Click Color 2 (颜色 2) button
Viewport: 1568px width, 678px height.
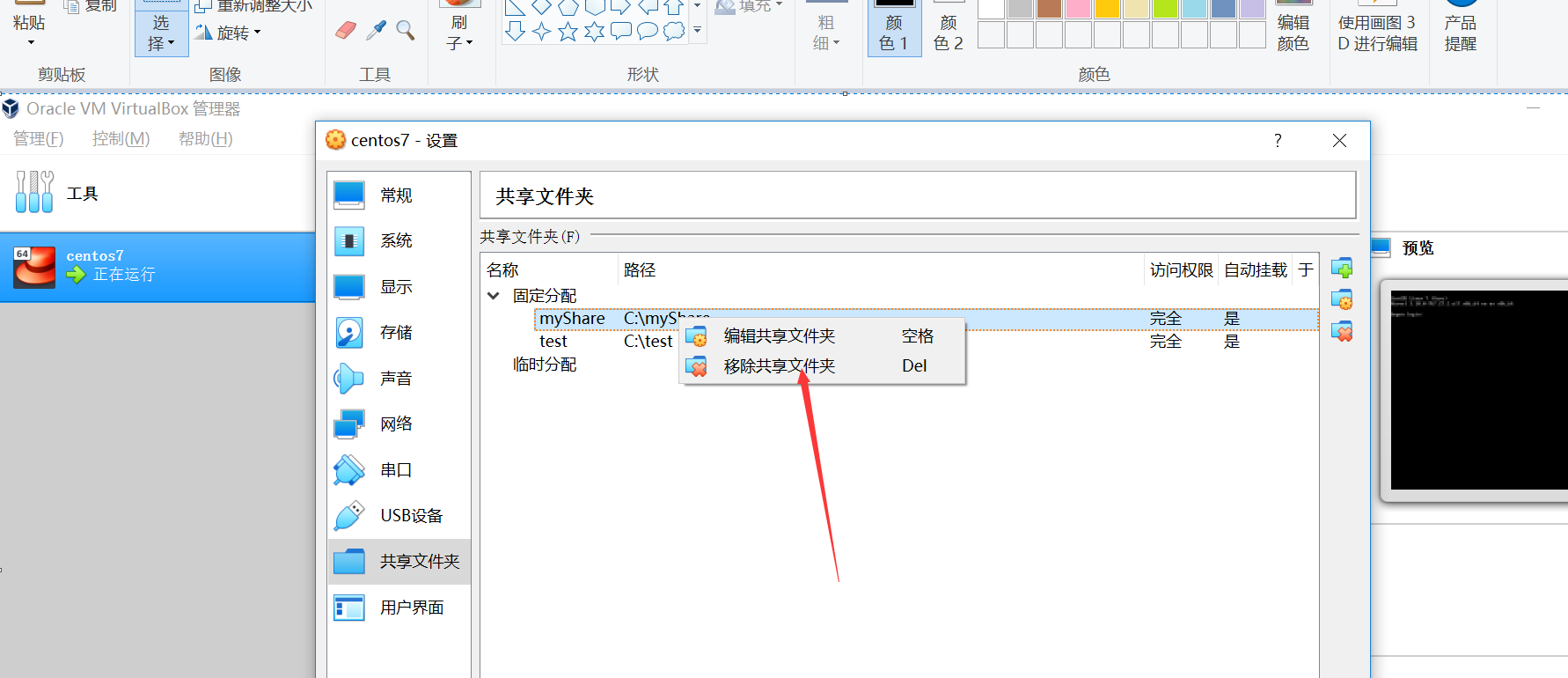949,28
